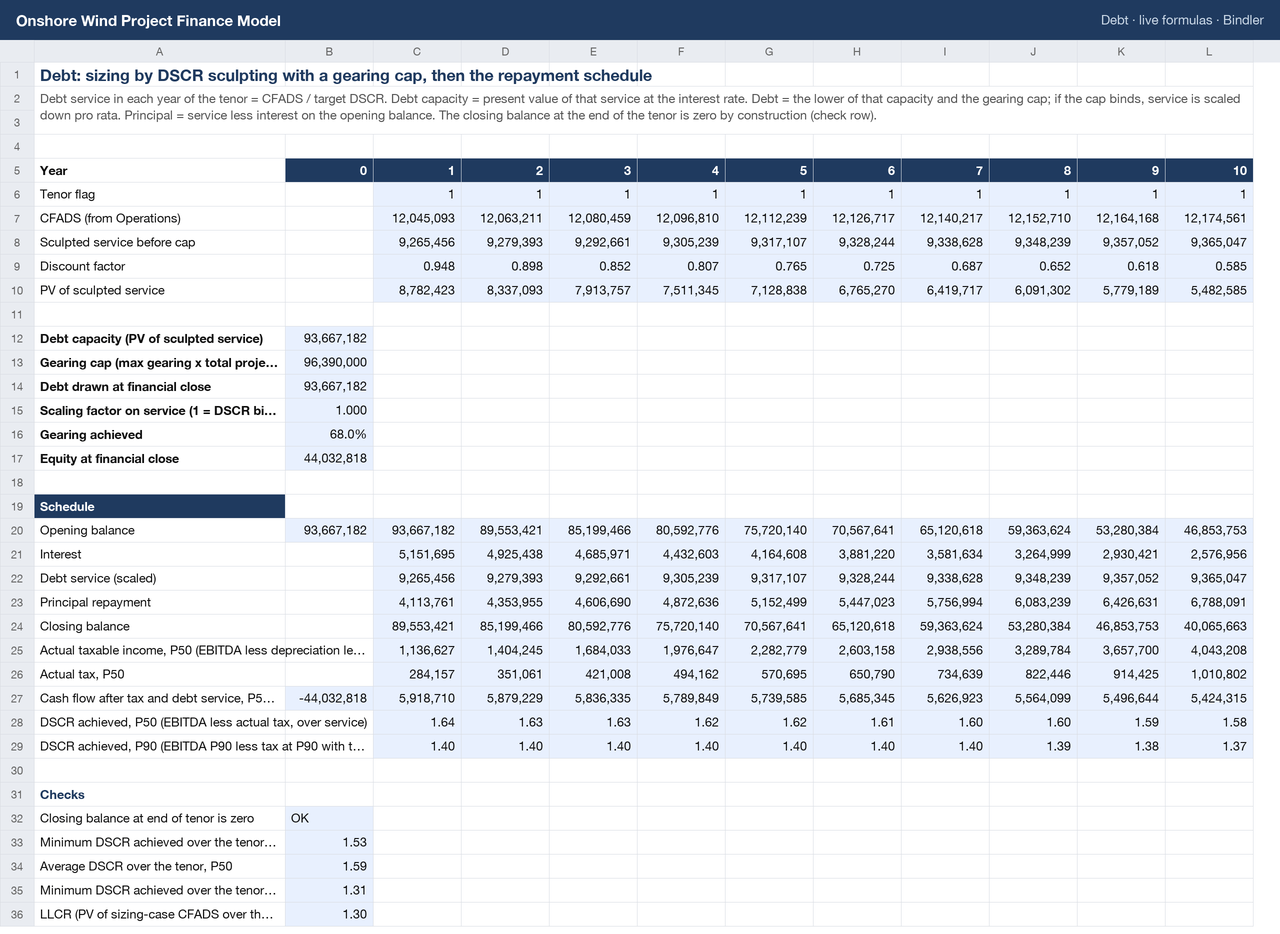Select actual tax 284,157
This screenshot has height=934, width=1280.
coord(417,674)
